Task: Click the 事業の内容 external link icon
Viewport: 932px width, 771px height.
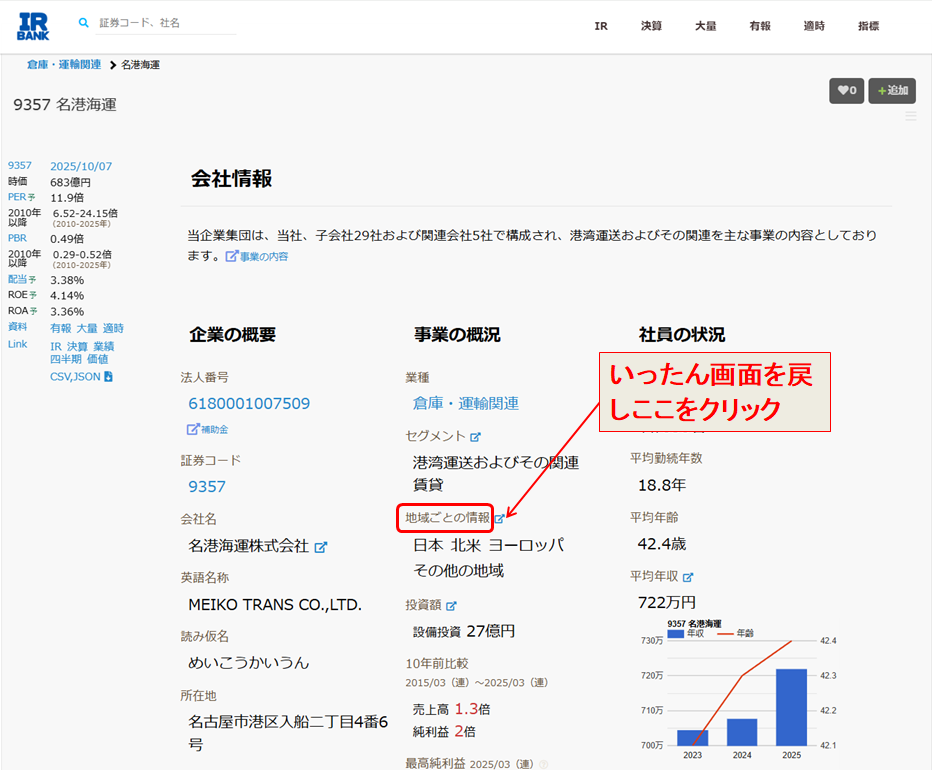Action: tap(232, 257)
